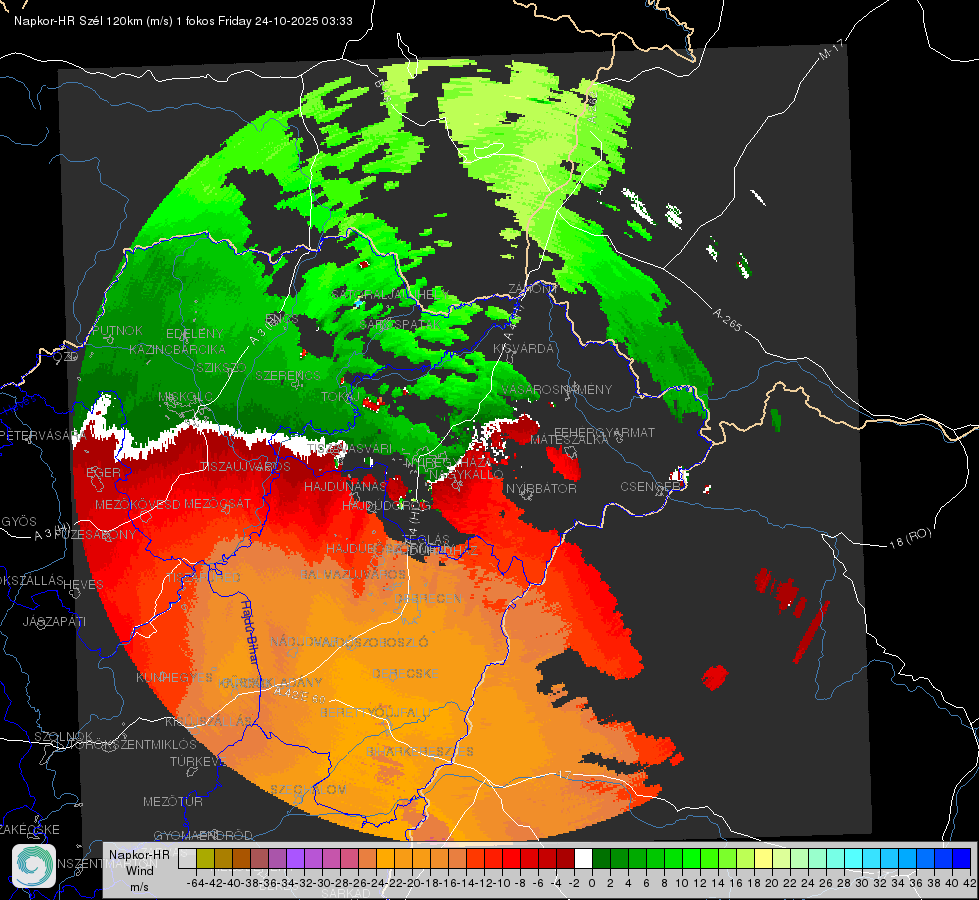This screenshot has height=900, width=979.
Task: Select the MEZOTUR label
Action: point(173,801)
